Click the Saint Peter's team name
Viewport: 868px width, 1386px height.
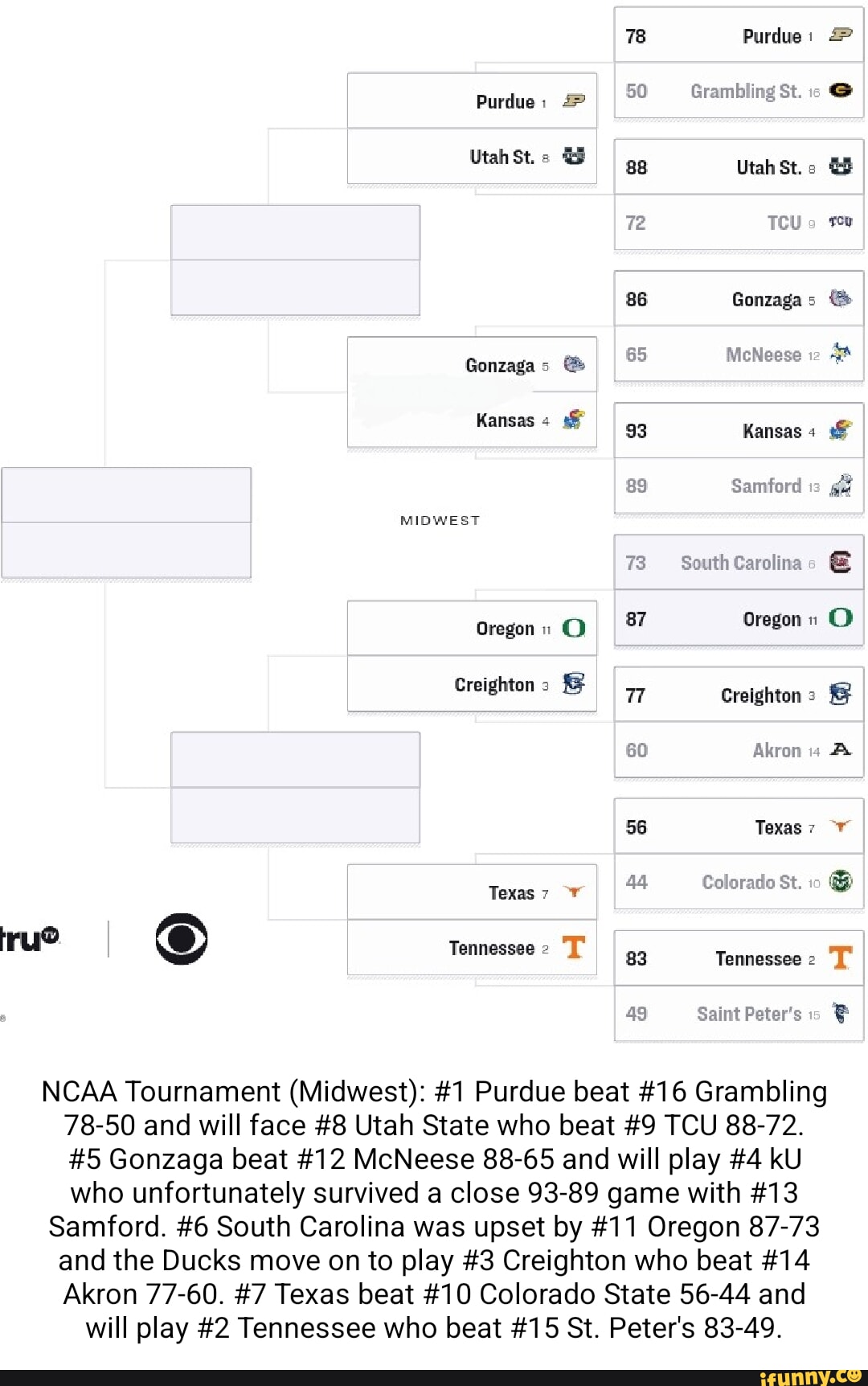pos(749,1014)
